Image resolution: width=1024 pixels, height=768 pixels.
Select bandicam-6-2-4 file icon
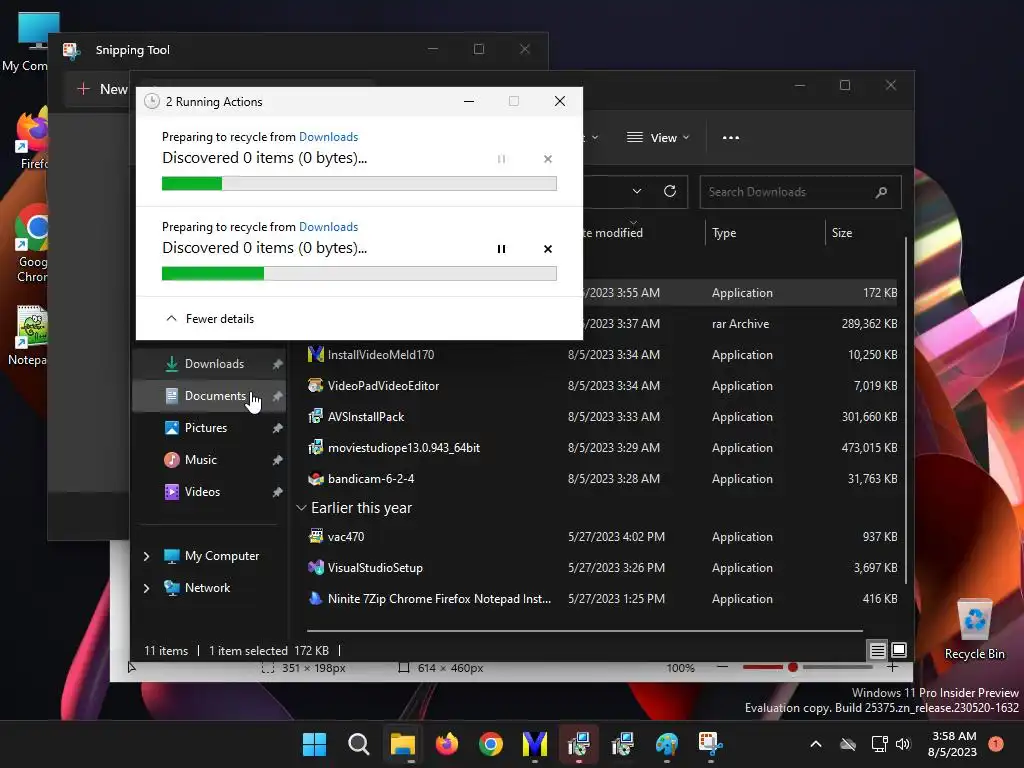316,479
